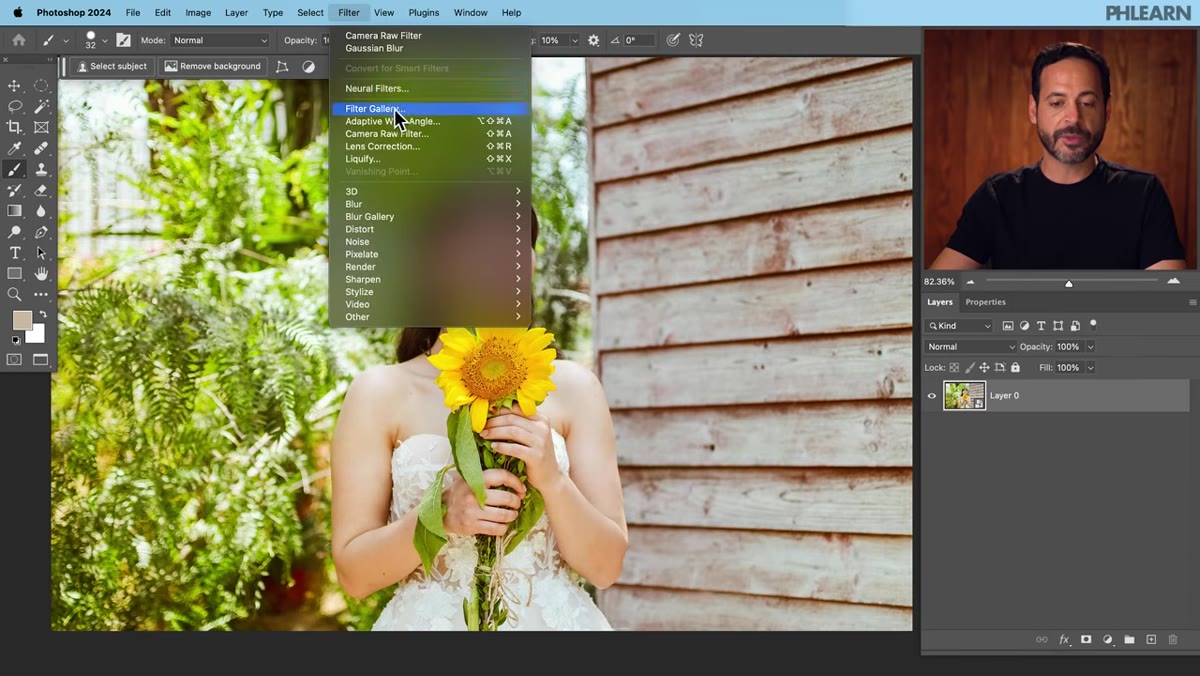Select the Crop tool
The image size is (1200, 676).
(15, 127)
